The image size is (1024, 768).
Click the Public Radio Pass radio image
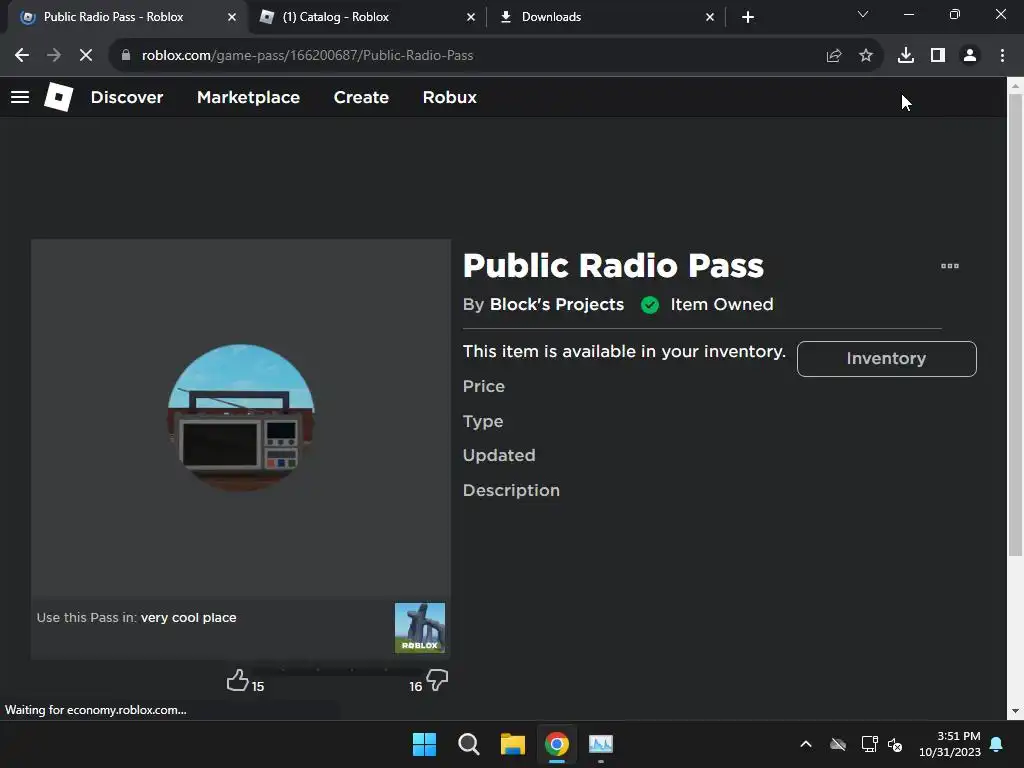tap(241, 418)
